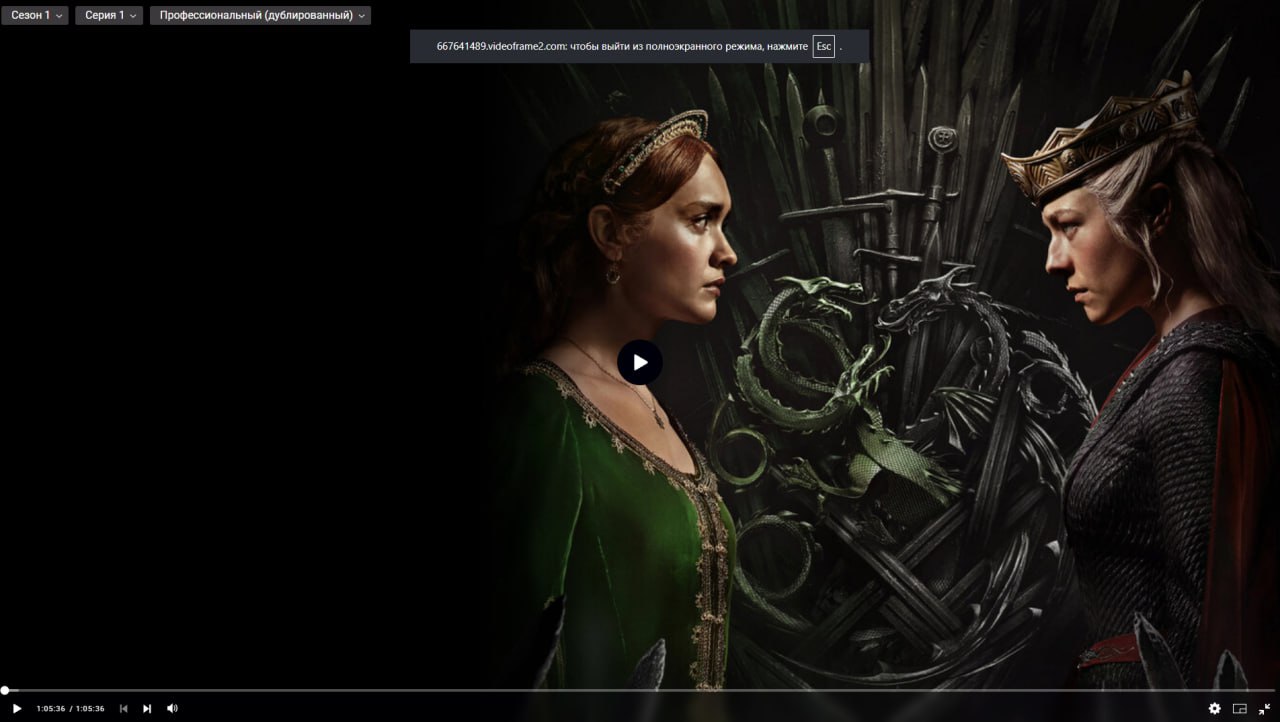Open the Серия 1 episode dropdown
This screenshot has width=1280, height=722.
click(109, 15)
